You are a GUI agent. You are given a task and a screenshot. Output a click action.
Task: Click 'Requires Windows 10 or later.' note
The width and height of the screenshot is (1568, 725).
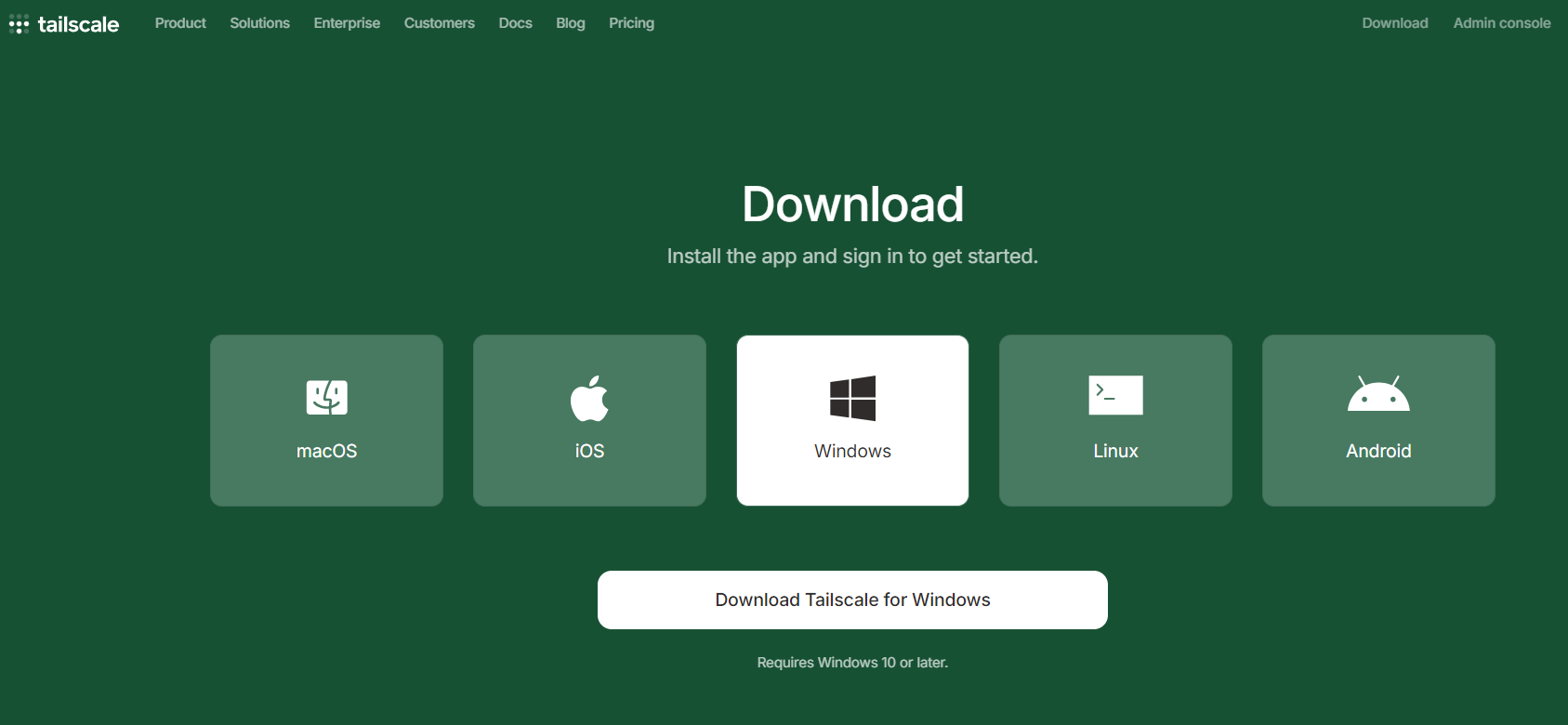coord(852,663)
